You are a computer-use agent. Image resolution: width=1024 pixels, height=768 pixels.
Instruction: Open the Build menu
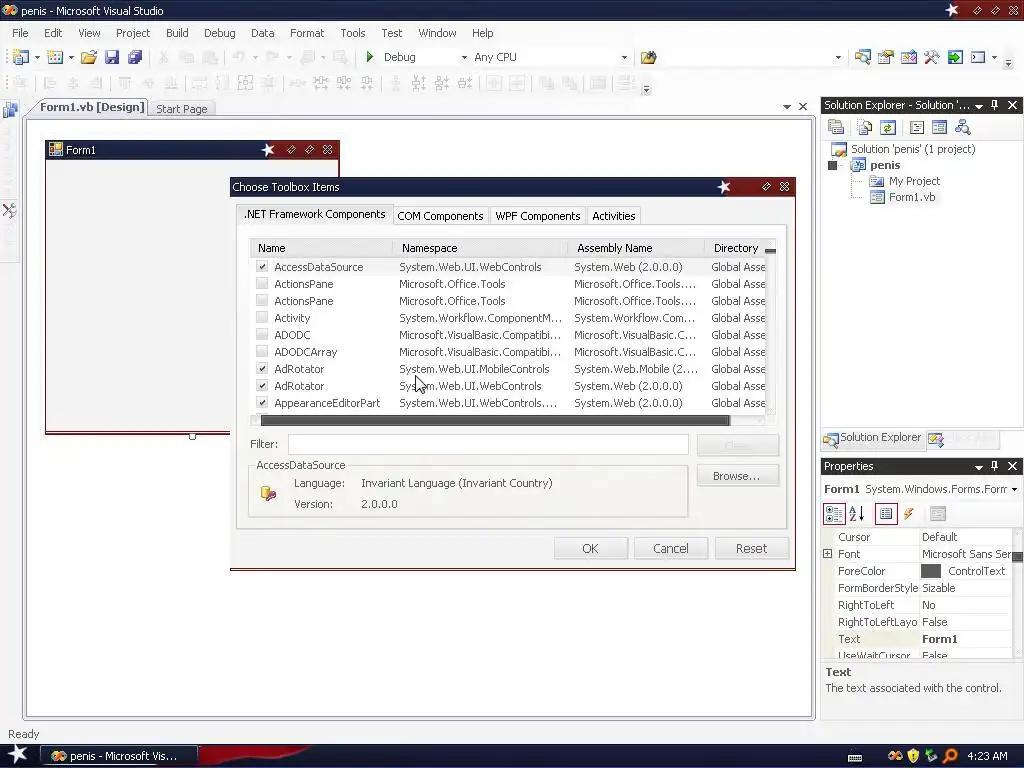click(x=177, y=33)
